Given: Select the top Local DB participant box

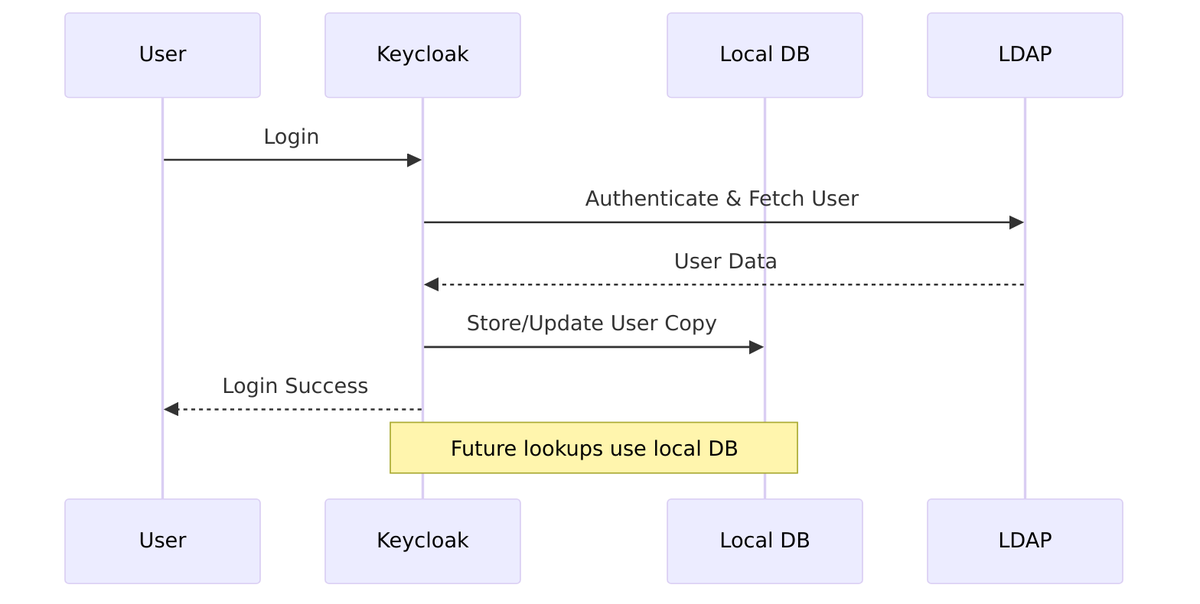Looking at the screenshot, I should 764,55.
